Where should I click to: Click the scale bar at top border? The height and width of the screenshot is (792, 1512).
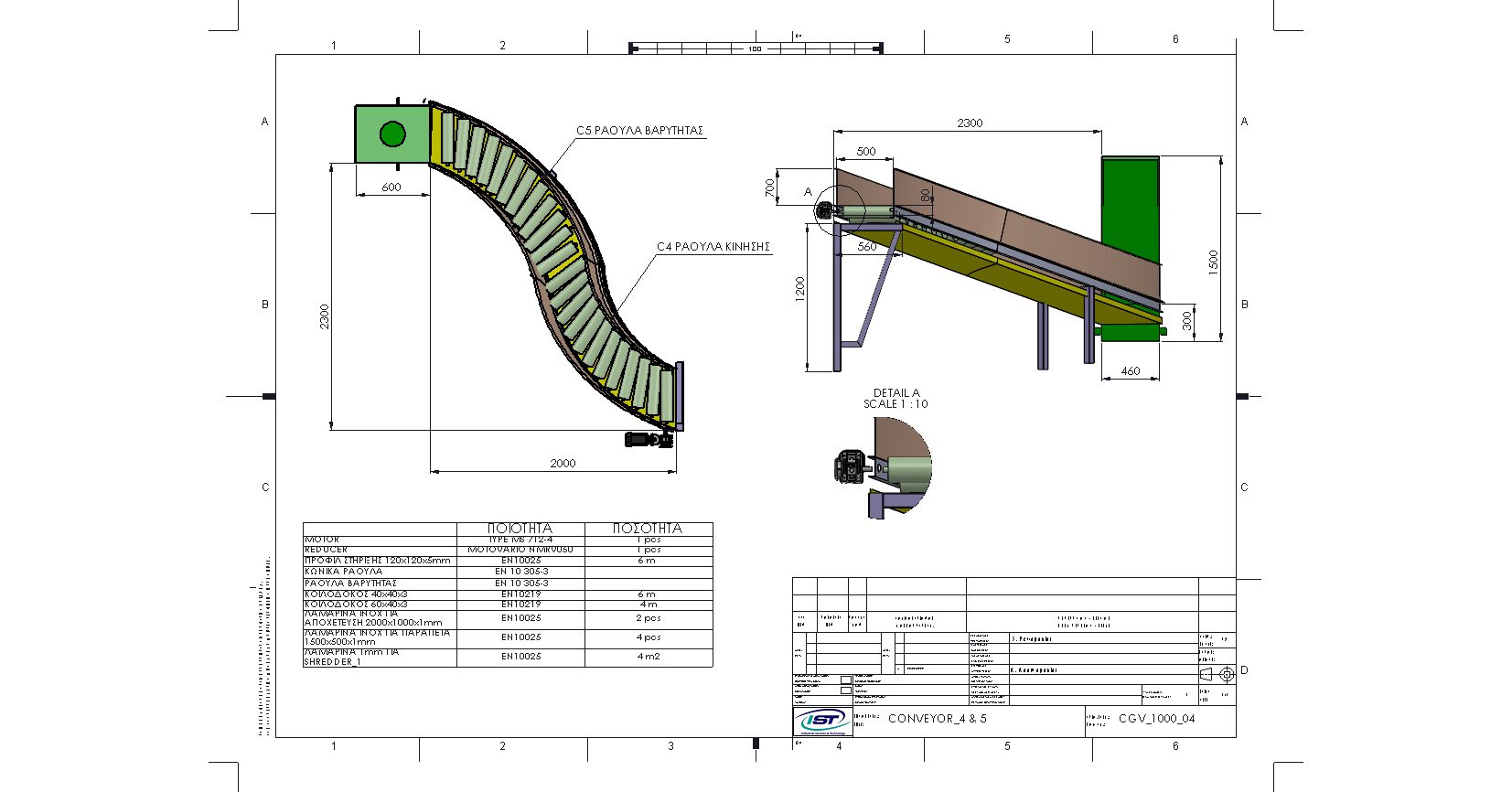755,48
